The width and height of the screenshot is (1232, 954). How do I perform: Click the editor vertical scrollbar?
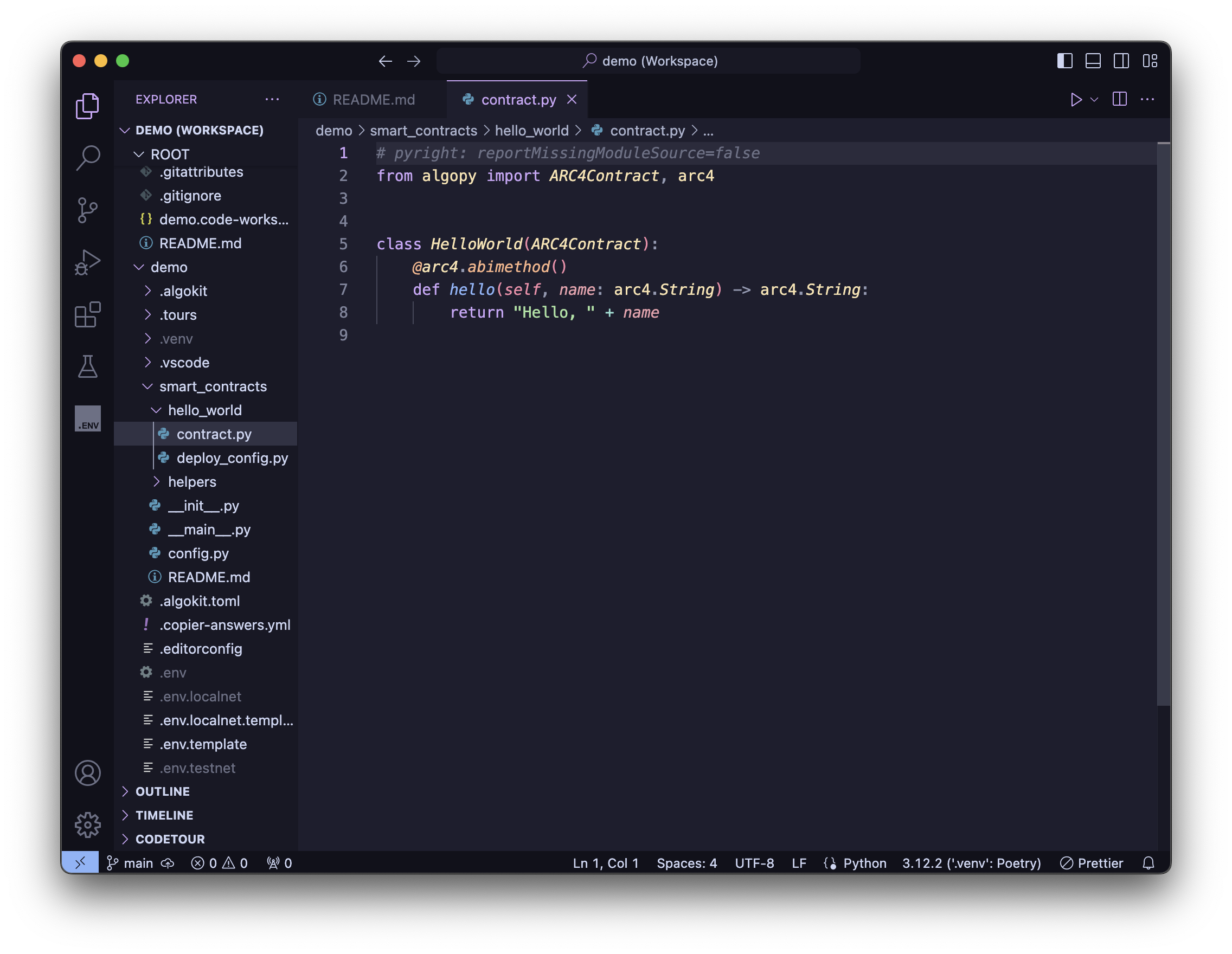(1163, 423)
